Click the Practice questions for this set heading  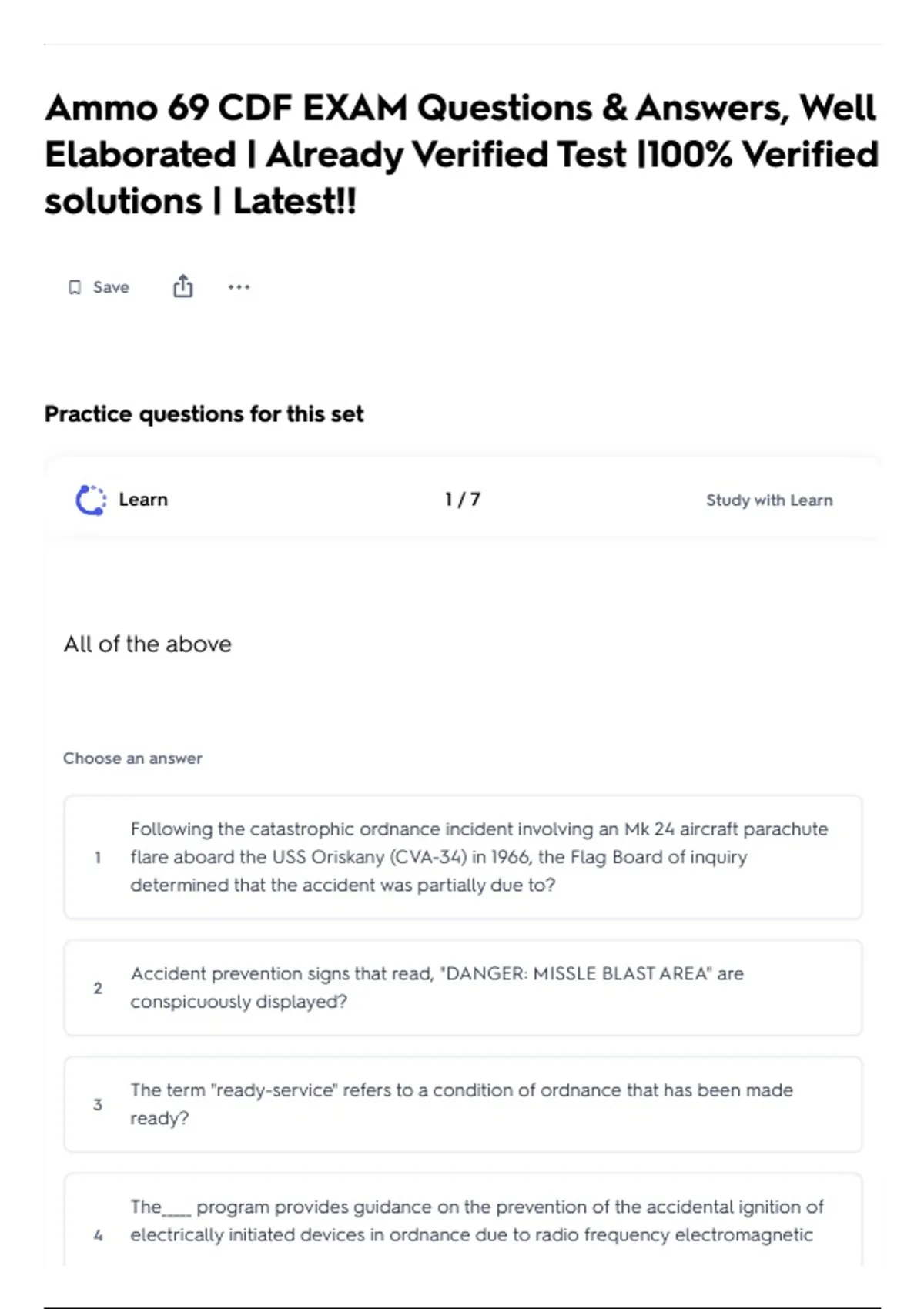coord(204,414)
